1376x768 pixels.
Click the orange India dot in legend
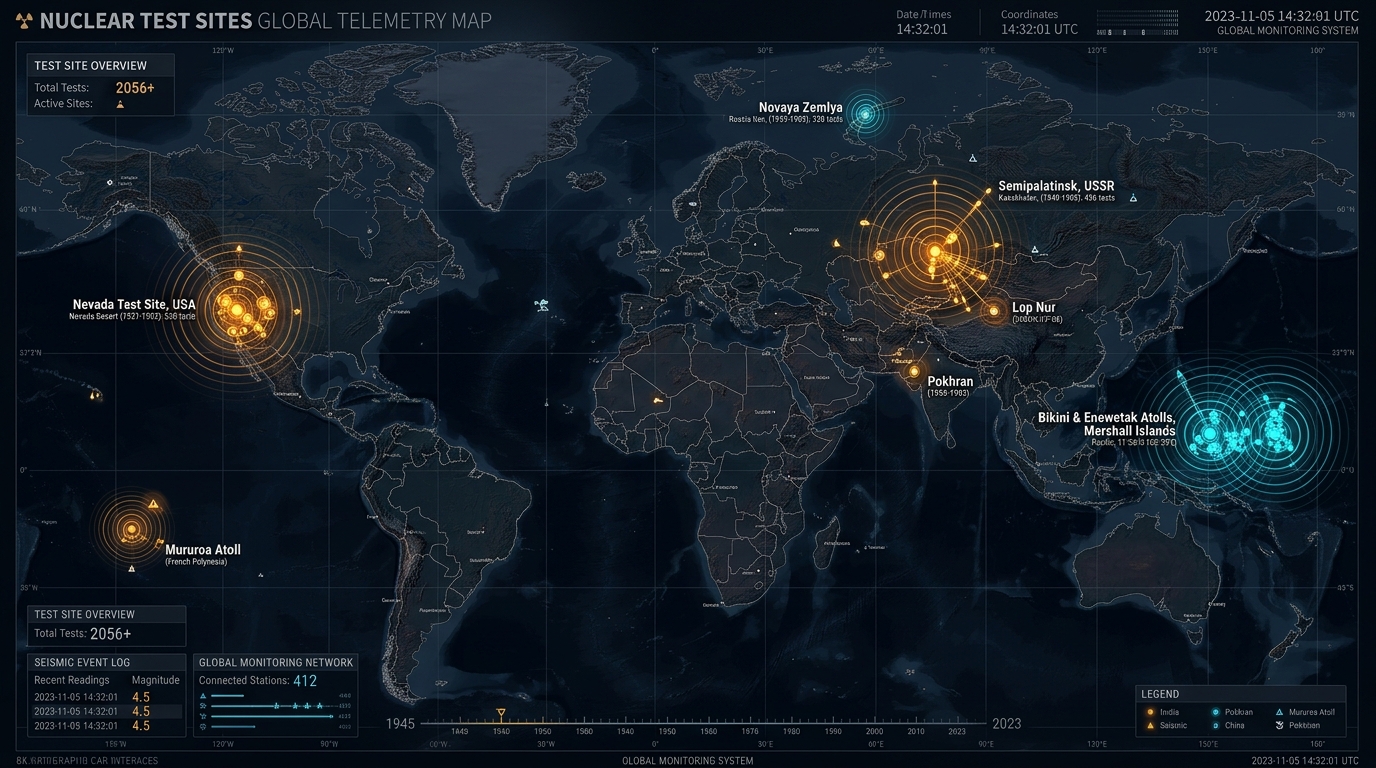[1150, 712]
